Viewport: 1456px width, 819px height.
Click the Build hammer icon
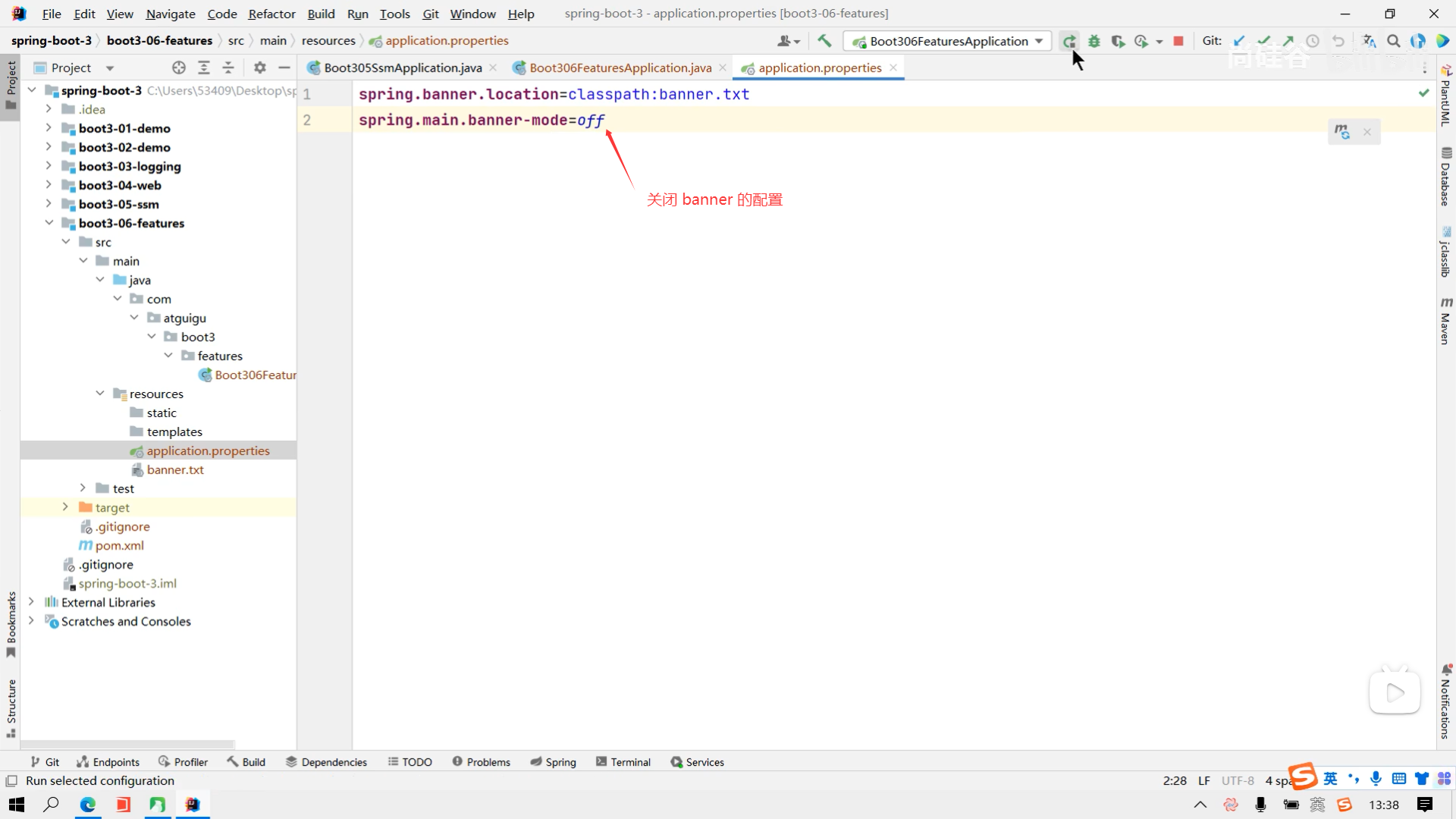coord(824,42)
